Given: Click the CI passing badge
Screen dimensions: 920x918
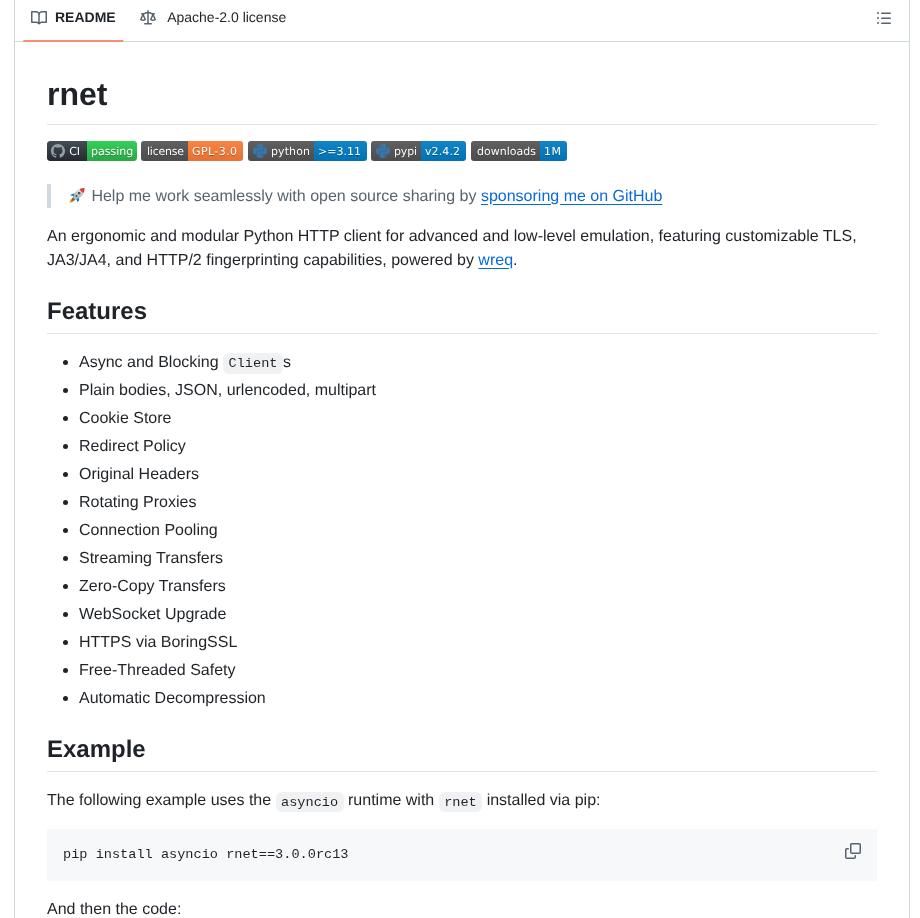Looking at the screenshot, I should [91, 151].
